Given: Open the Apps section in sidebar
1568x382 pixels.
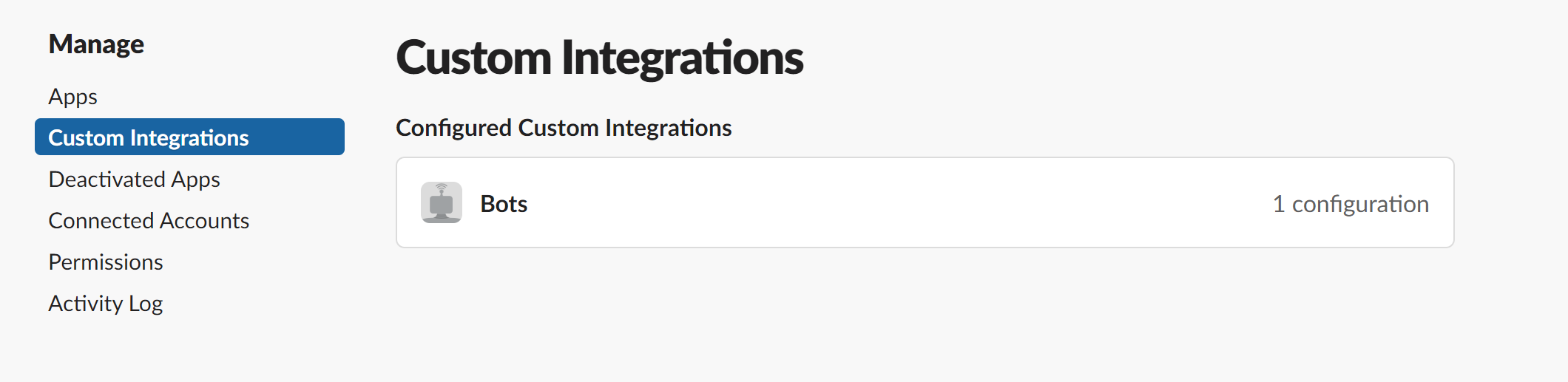Looking at the screenshot, I should click(x=72, y=97).
